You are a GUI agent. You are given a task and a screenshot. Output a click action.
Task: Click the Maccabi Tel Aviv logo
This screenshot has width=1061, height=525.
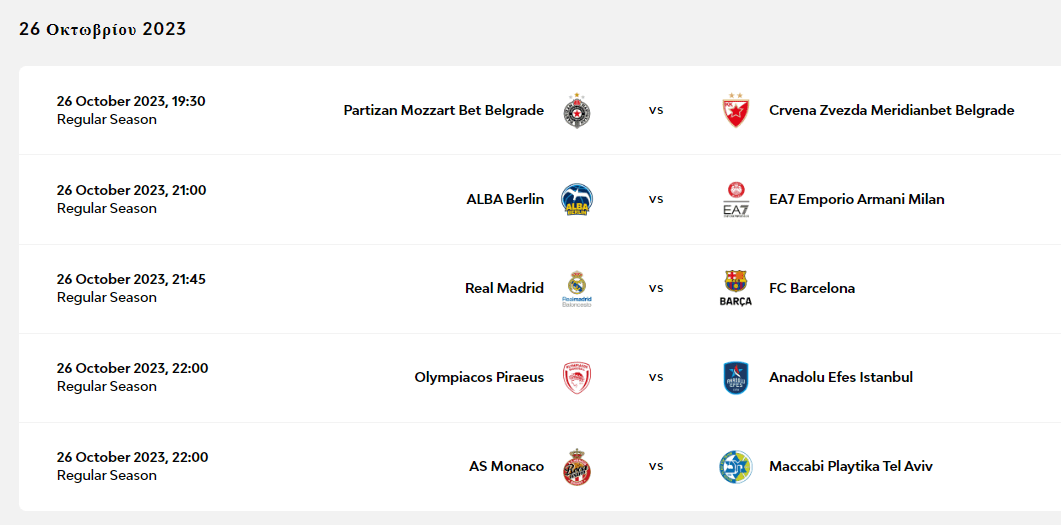(735, 466)
